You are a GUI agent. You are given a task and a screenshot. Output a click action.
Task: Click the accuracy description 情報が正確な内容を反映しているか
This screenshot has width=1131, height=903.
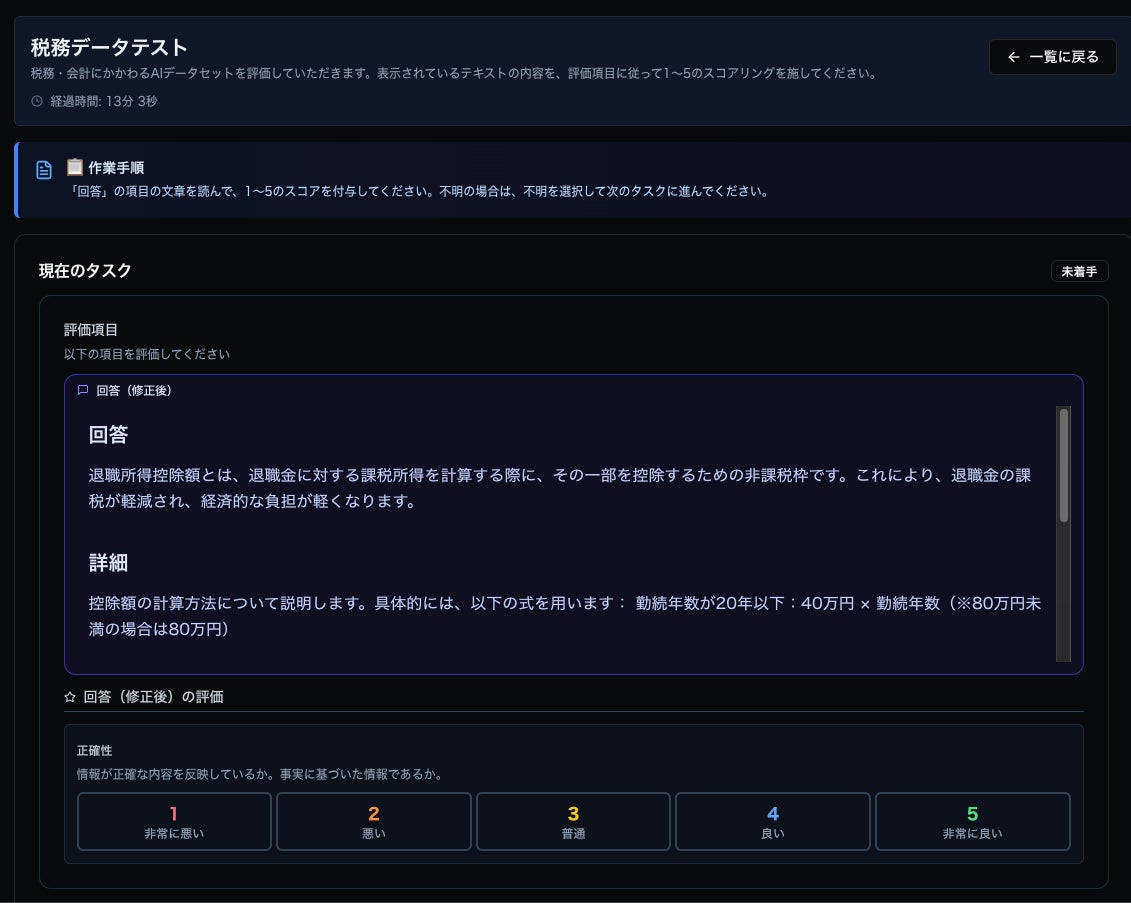(260, 774)
